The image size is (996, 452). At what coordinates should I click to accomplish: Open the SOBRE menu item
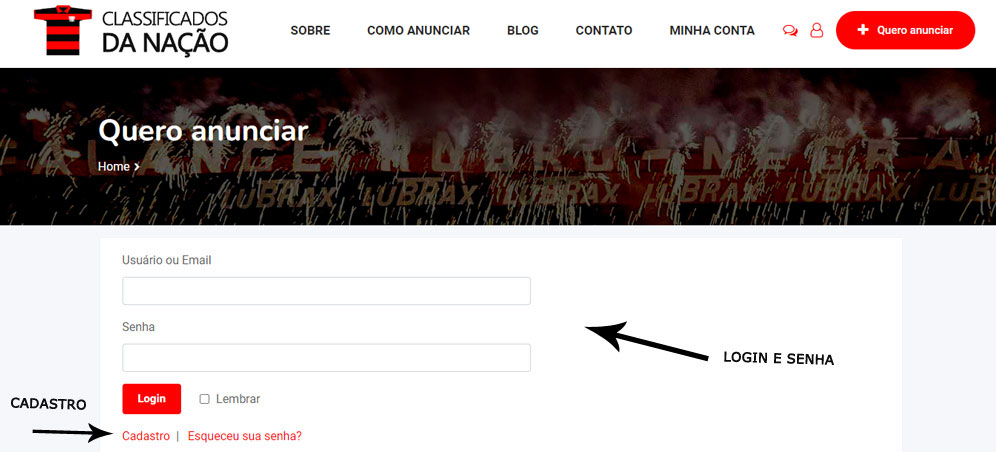point(311,30)
